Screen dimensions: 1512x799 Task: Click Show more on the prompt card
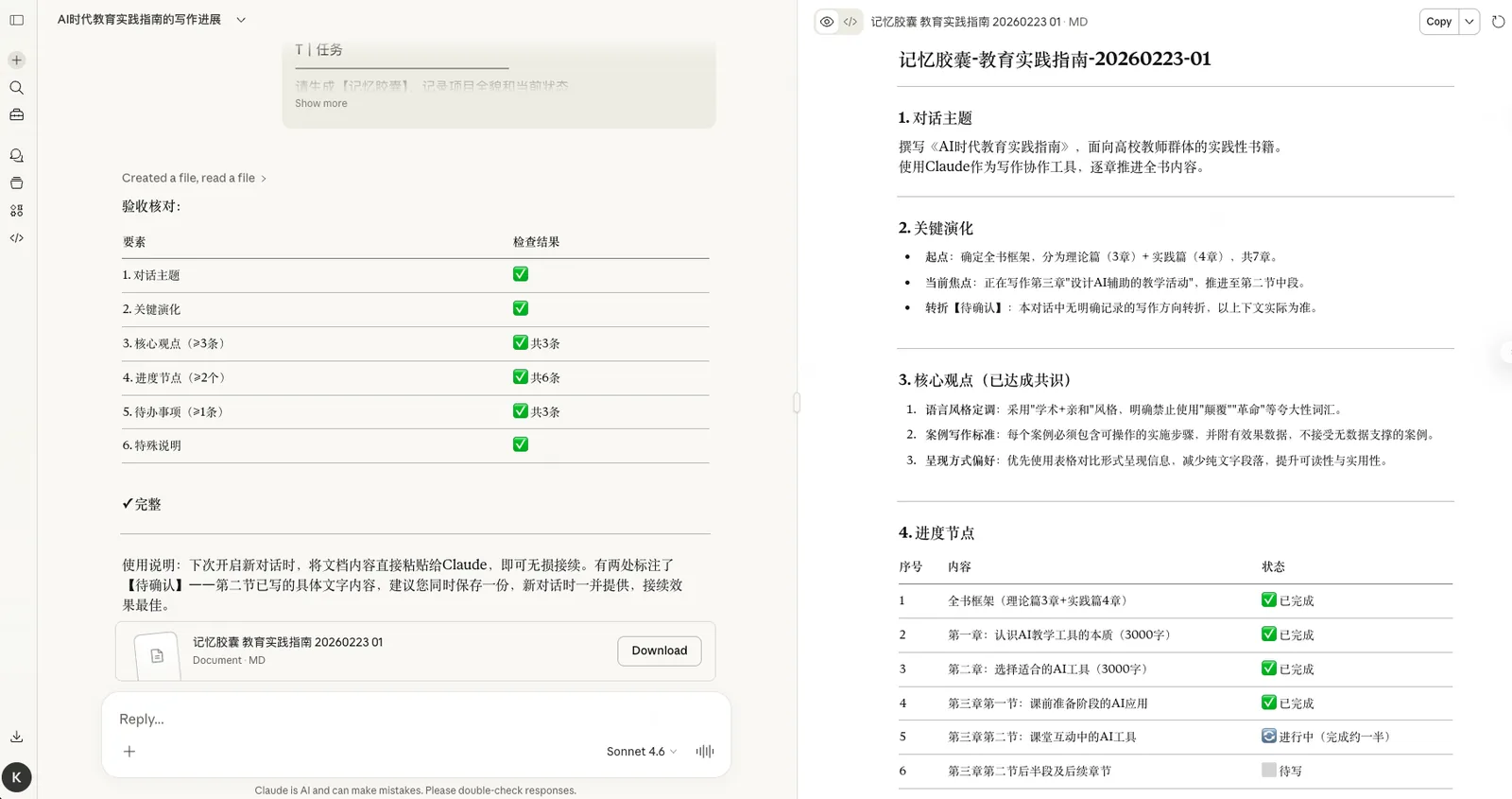(320, 103)
